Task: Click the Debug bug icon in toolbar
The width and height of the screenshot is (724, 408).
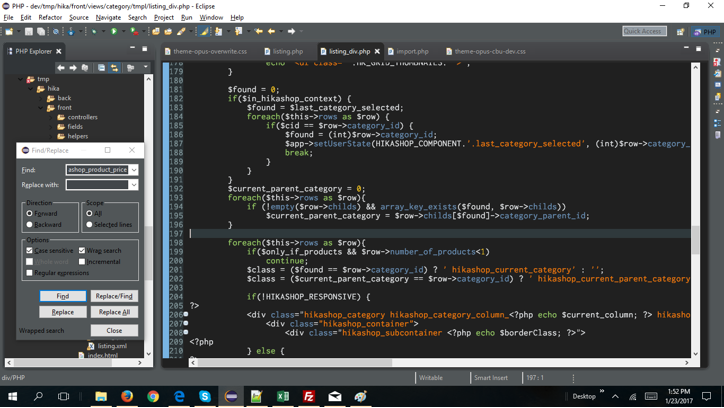Action: tap(94, 31)
